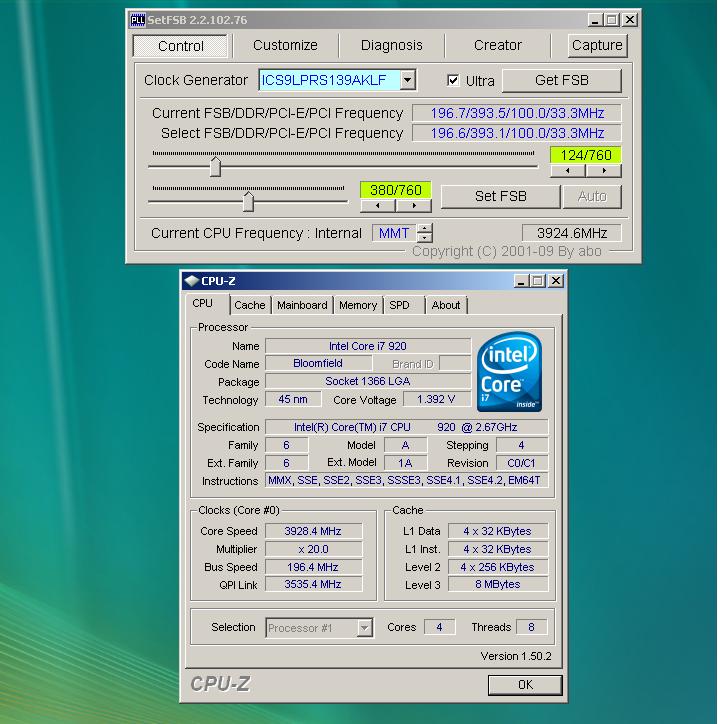Toggle the Ultra checkbox
This screenshot has width=718, height=724.
[x=453, y=80]
